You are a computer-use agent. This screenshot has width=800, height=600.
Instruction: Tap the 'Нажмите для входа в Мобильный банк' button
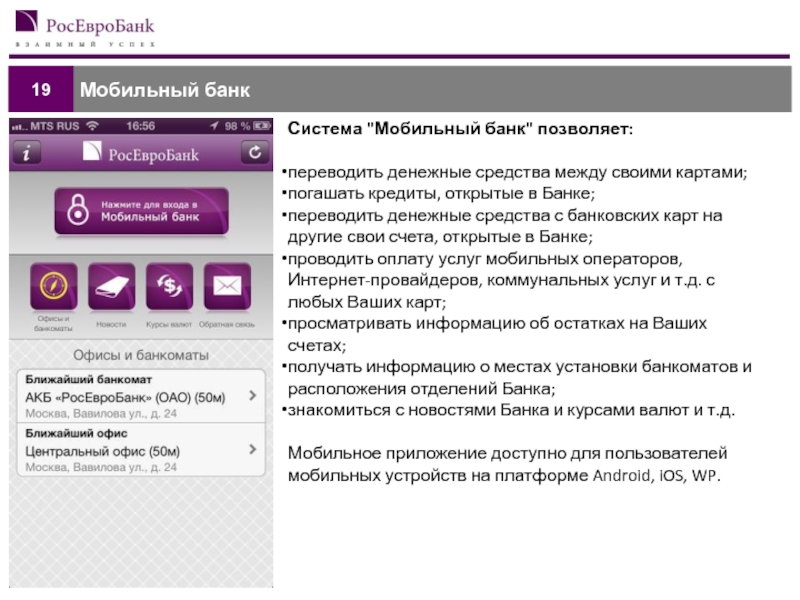[141, 211]
